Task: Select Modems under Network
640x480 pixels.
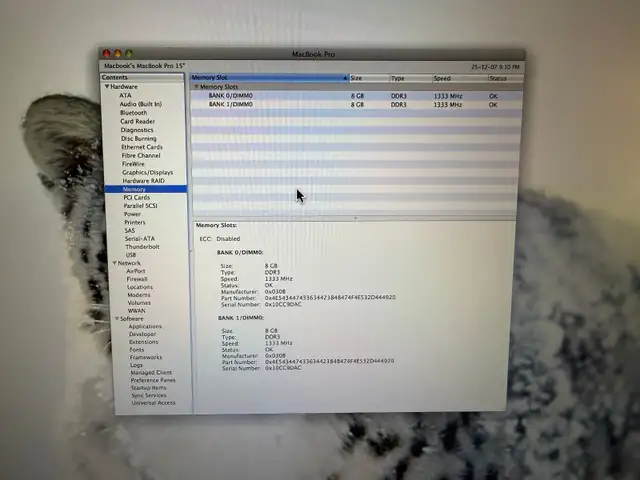Action: click(x=139, y=295)
